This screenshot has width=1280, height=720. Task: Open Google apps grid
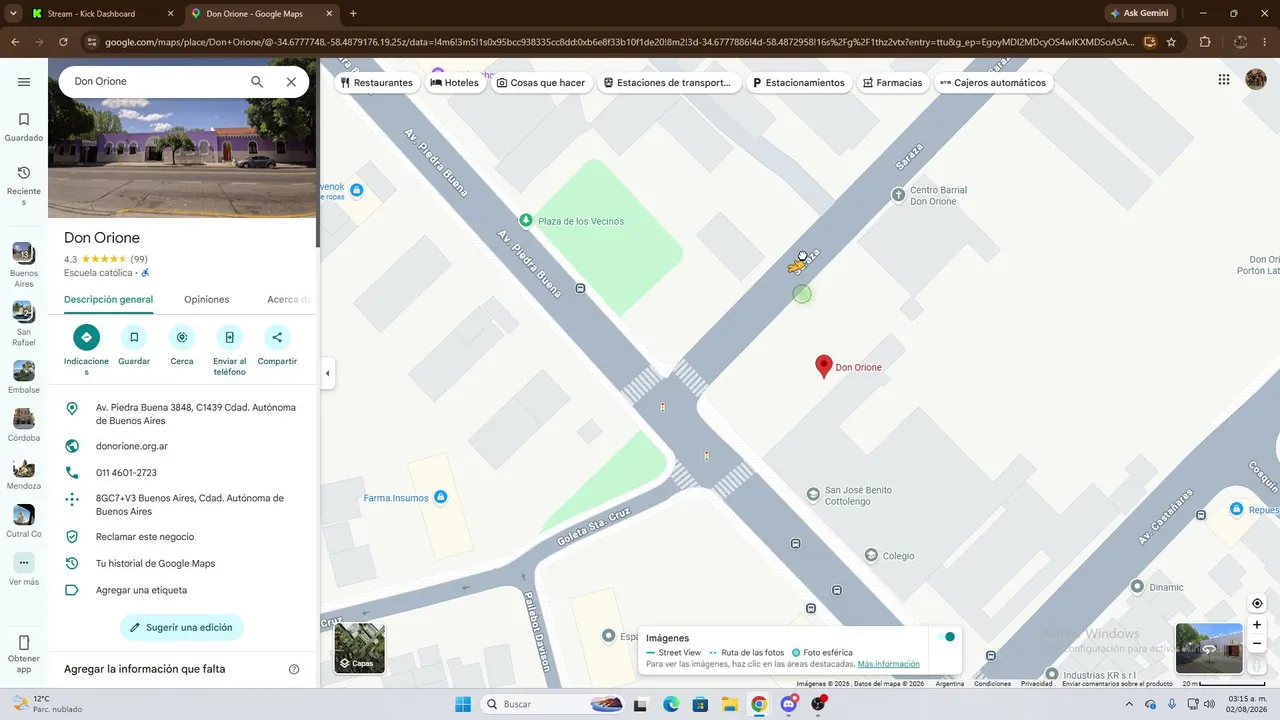(x=1224, y=80)
